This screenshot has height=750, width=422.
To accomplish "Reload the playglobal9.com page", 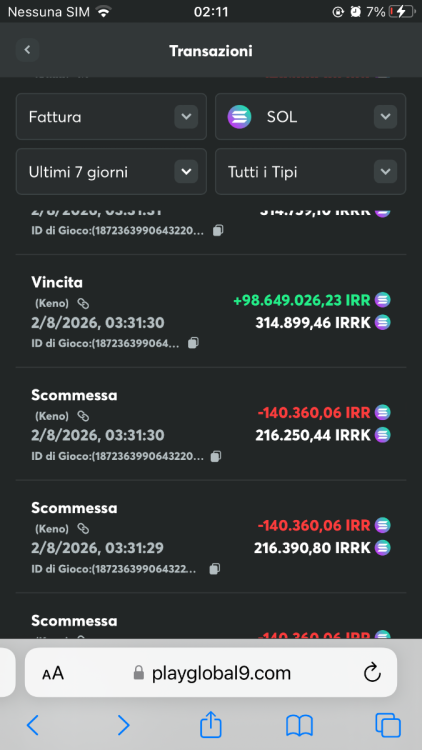I will 372,673.
